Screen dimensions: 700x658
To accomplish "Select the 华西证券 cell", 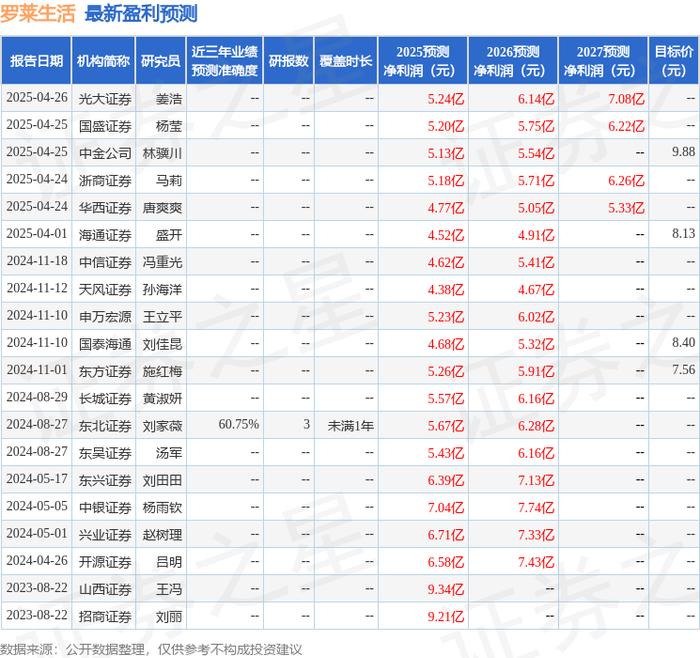I will (105, 208).
